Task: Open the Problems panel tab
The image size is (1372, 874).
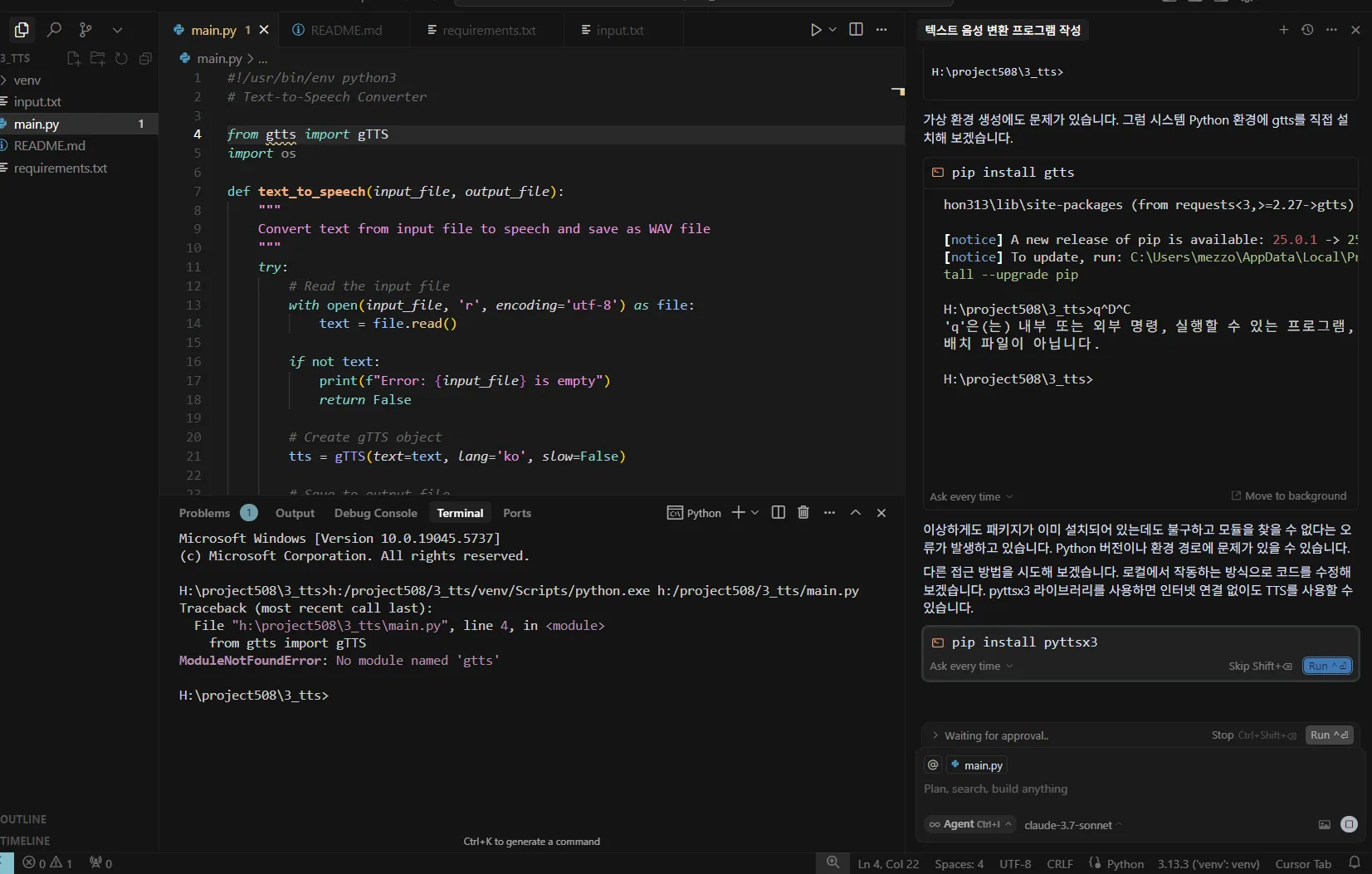Action: tap(204, 513)
